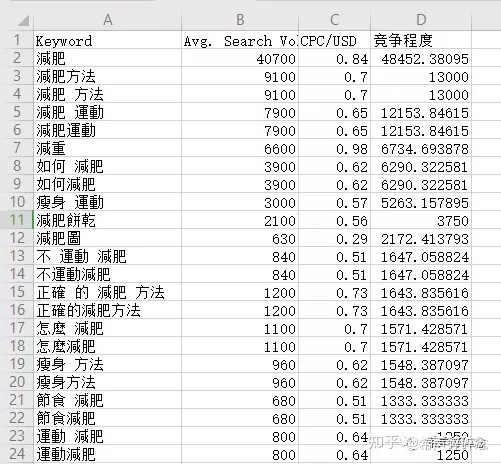Viewport: 501px width, 464px height.
Task: Click the Avg. Search Vol header cell
Action: [240, 40]
